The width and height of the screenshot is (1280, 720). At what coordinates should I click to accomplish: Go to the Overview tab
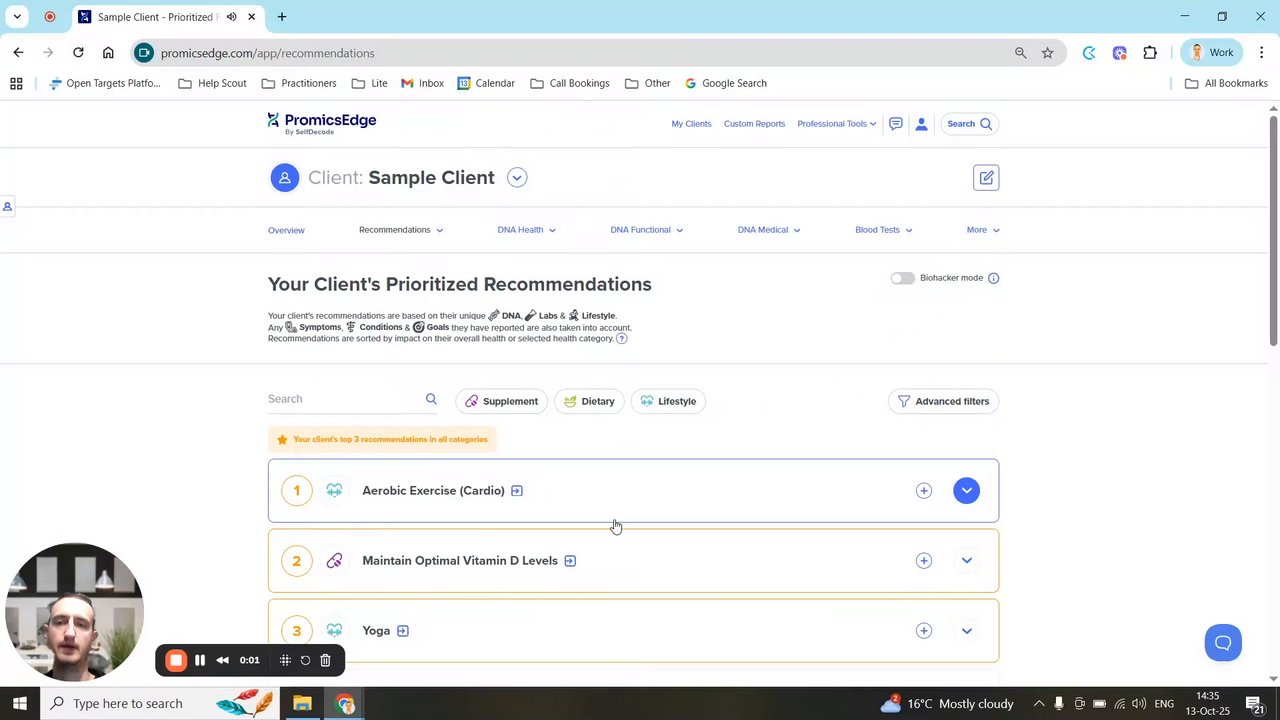click(286, 230)
